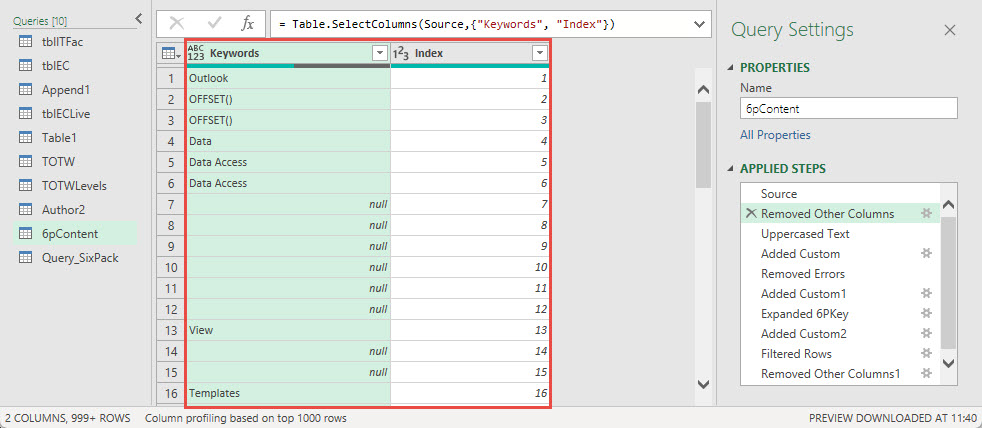Open the Keywords column filter dropdown
The image size is (982, 428).
[379, 54]
